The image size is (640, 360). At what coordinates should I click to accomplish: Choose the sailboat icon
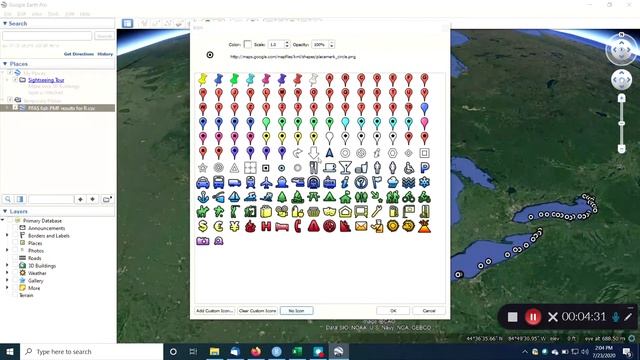tap(234, 197)
